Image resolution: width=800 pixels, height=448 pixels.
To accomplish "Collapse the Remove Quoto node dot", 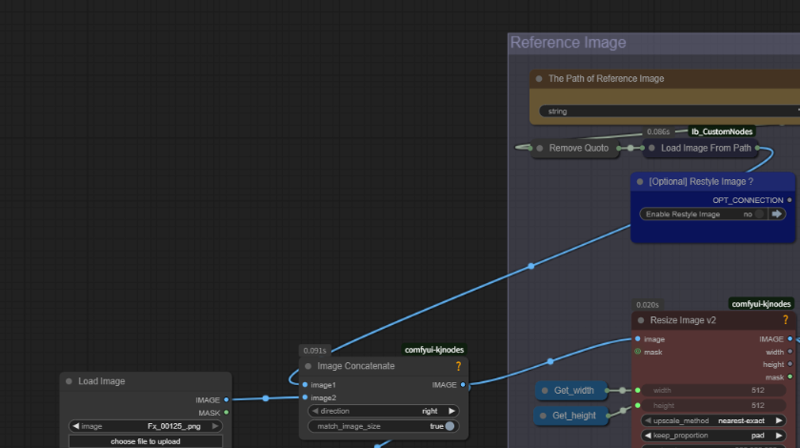I will pos(539,148).
